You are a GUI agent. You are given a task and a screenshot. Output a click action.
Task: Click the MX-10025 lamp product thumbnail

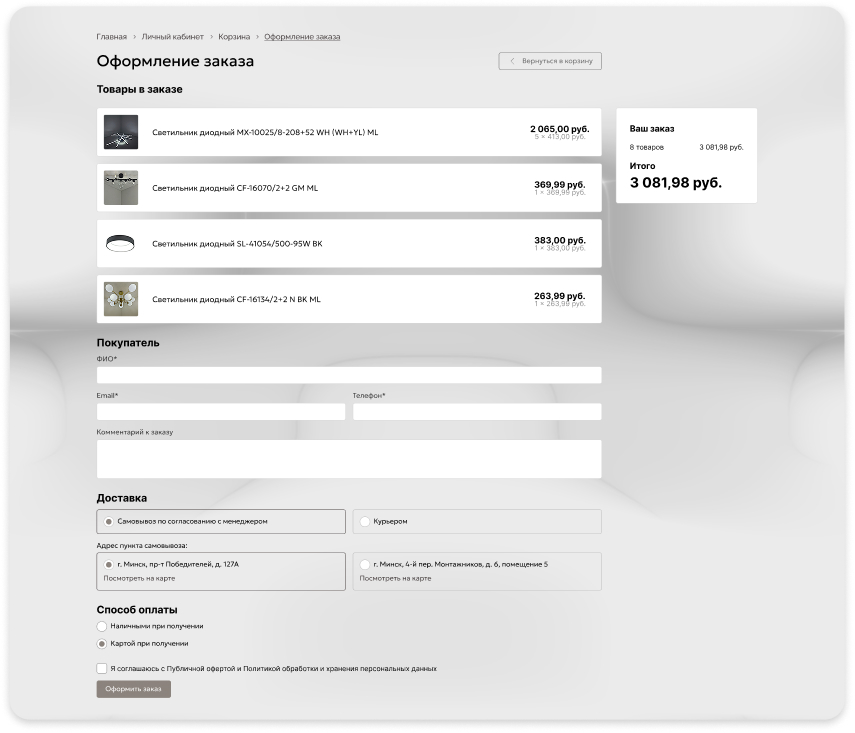coord(121,132)
